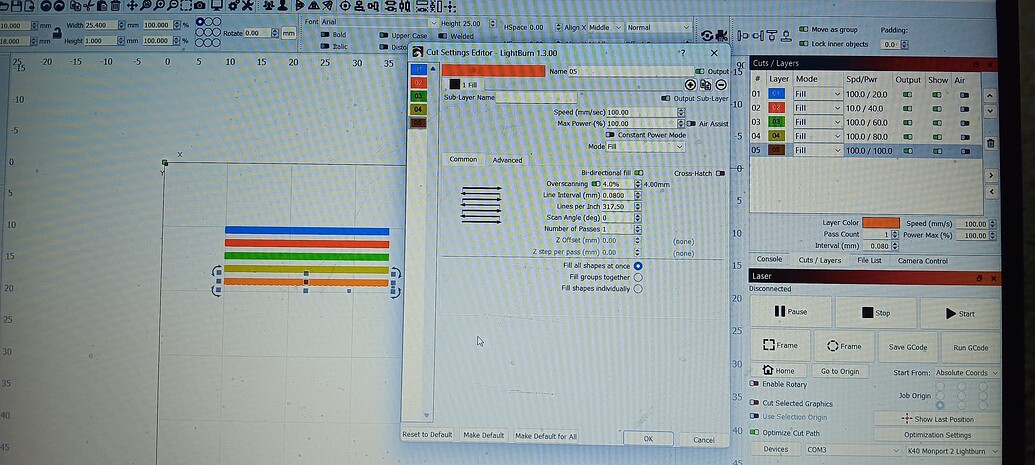
Task: Toggle Bi-directional fill switch
Action: click(637, 173)
